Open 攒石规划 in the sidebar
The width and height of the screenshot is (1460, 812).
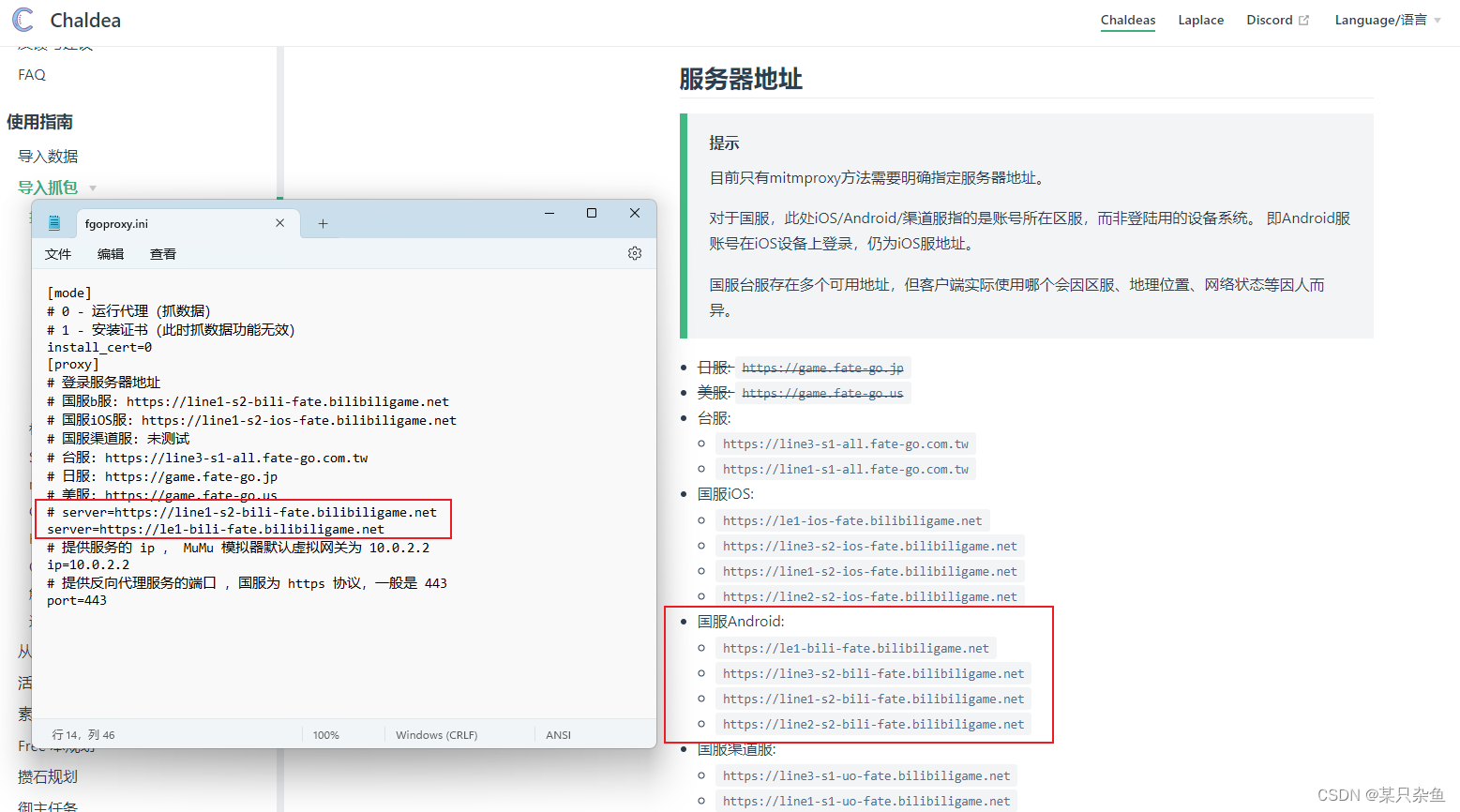click(x=48, y=776)
